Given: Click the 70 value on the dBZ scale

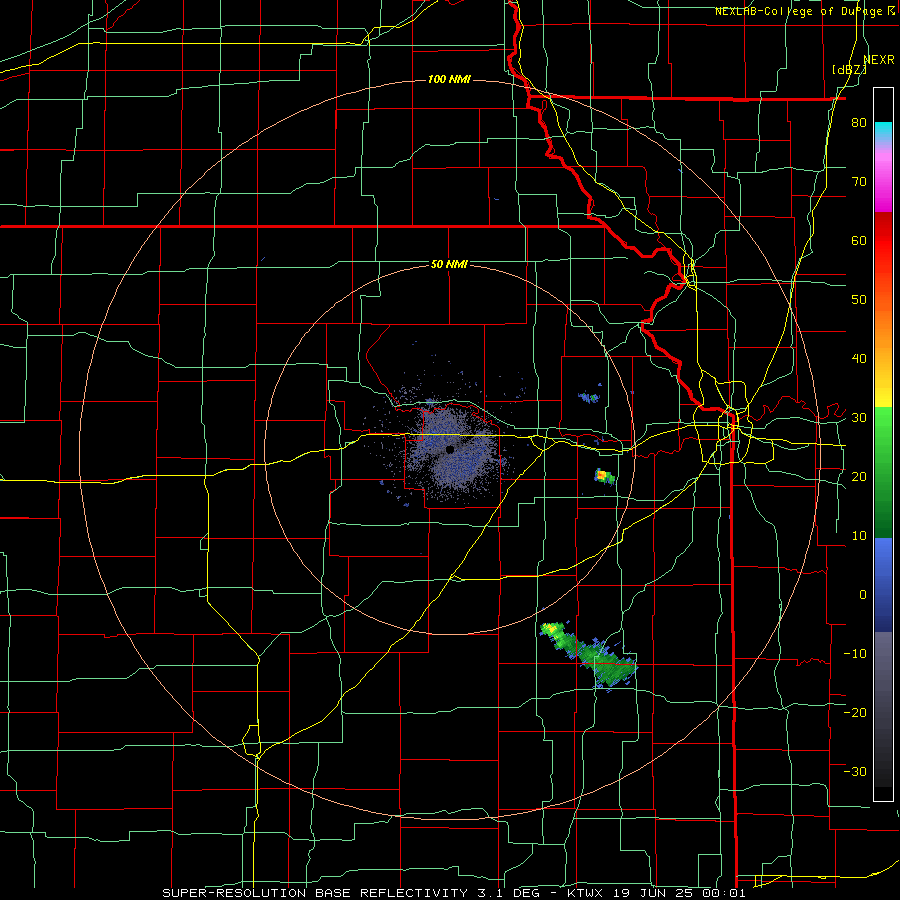Looking at the screenshot, I should click(x=859, y=181).
